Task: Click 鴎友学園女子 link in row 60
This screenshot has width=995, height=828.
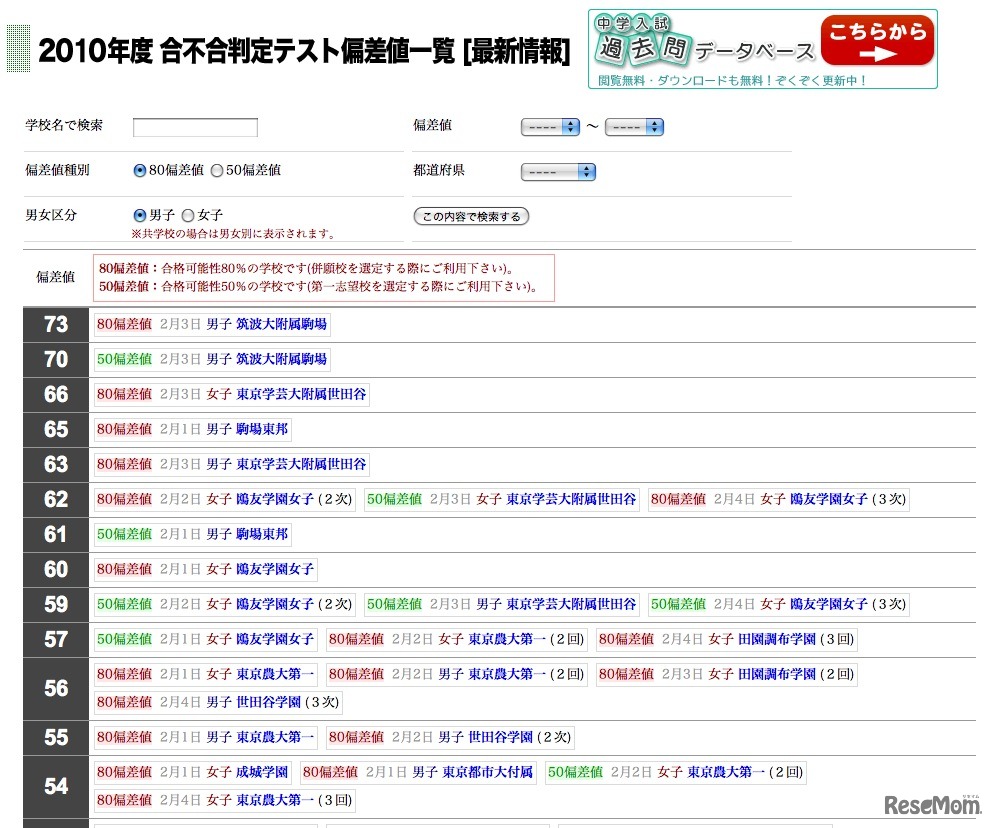Action: click(275, 569)
